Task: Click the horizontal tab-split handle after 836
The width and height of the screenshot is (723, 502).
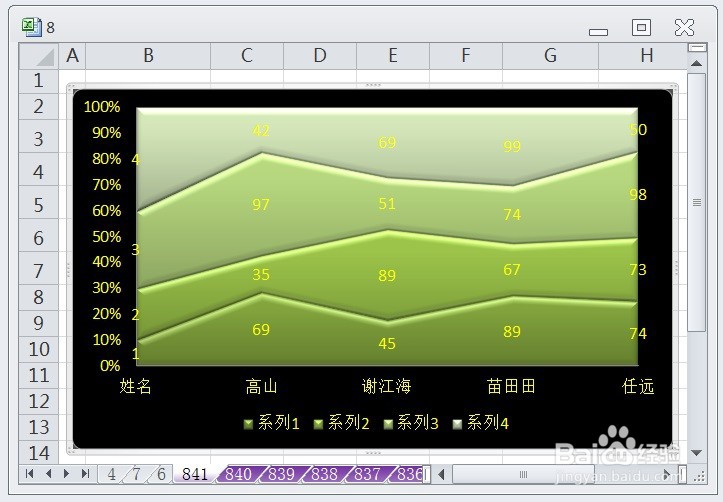Action: [427, 475]
